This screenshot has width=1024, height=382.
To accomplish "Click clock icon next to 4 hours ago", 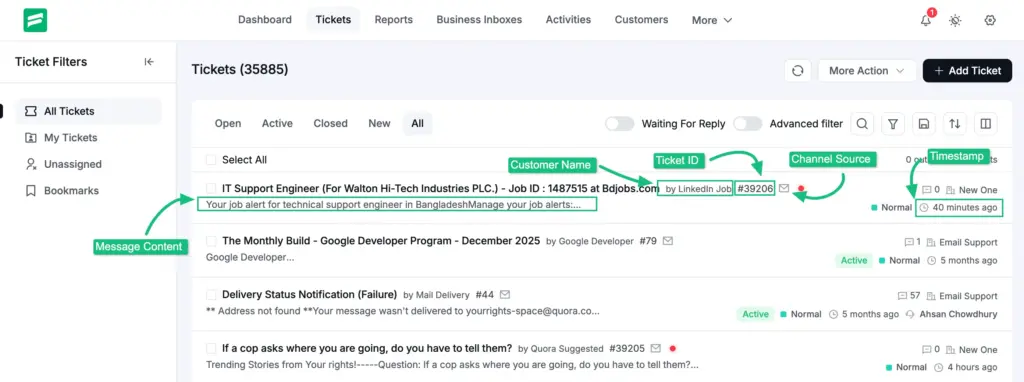I will (938, 368).
